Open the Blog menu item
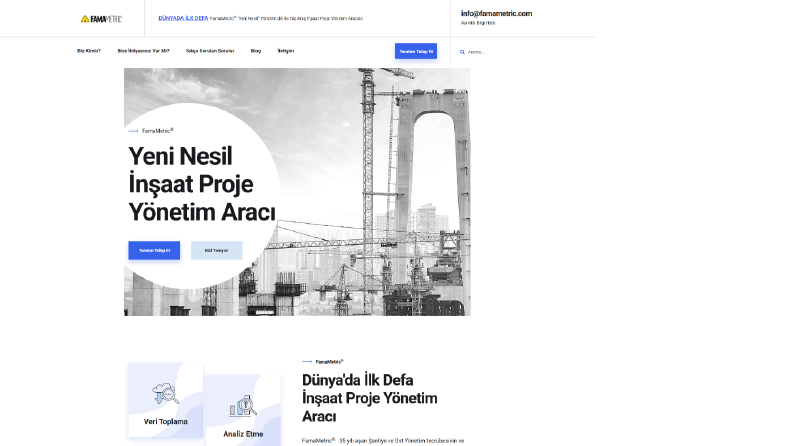 [256, 51]
